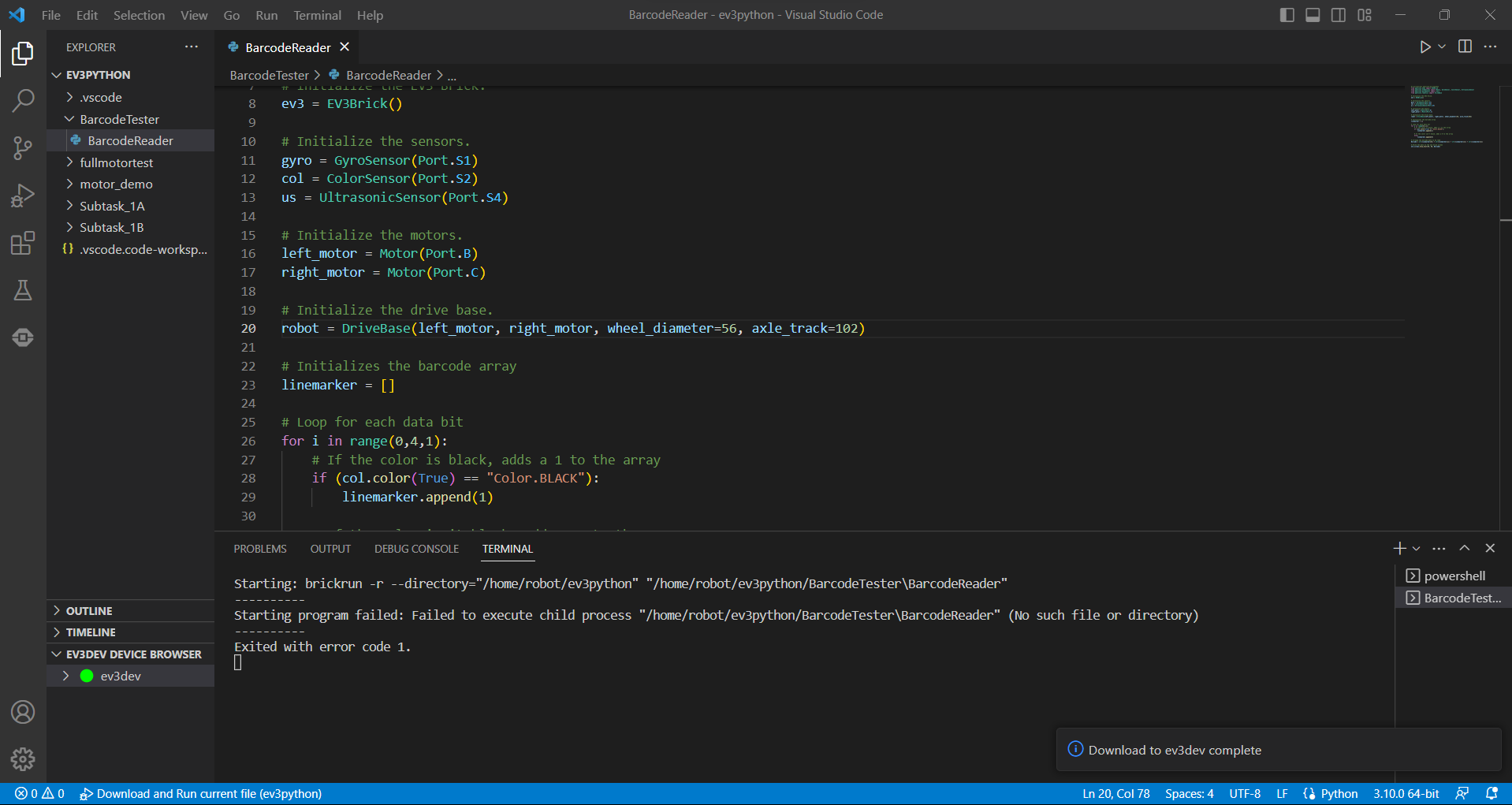This screenshot has height=805, width=1512.
Task: Expand the Outline section
Action: click(x=130, y=611)
